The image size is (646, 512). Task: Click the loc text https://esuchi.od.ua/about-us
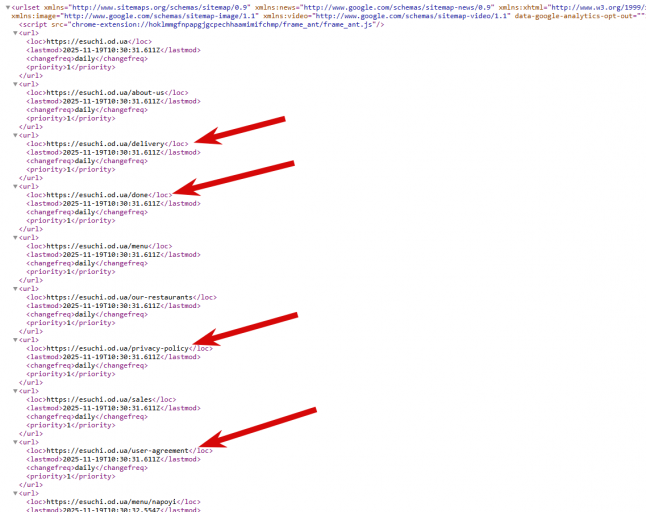[x=105, y=93]
